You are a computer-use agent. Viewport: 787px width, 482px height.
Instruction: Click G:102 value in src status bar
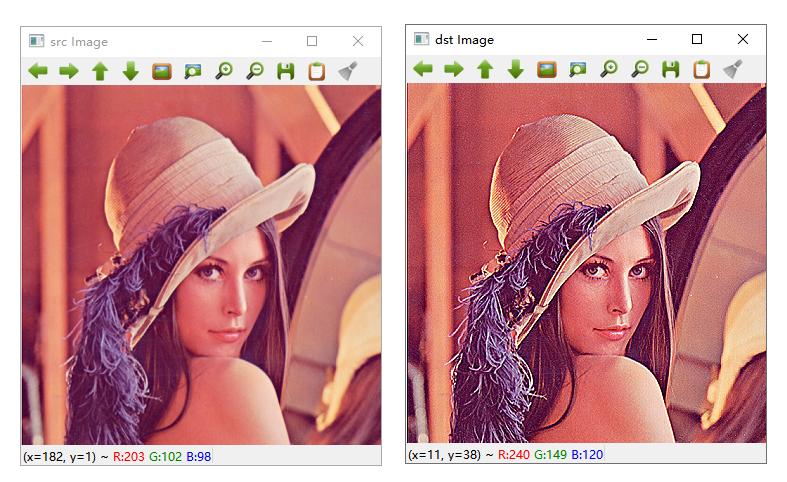click(166, 457)
